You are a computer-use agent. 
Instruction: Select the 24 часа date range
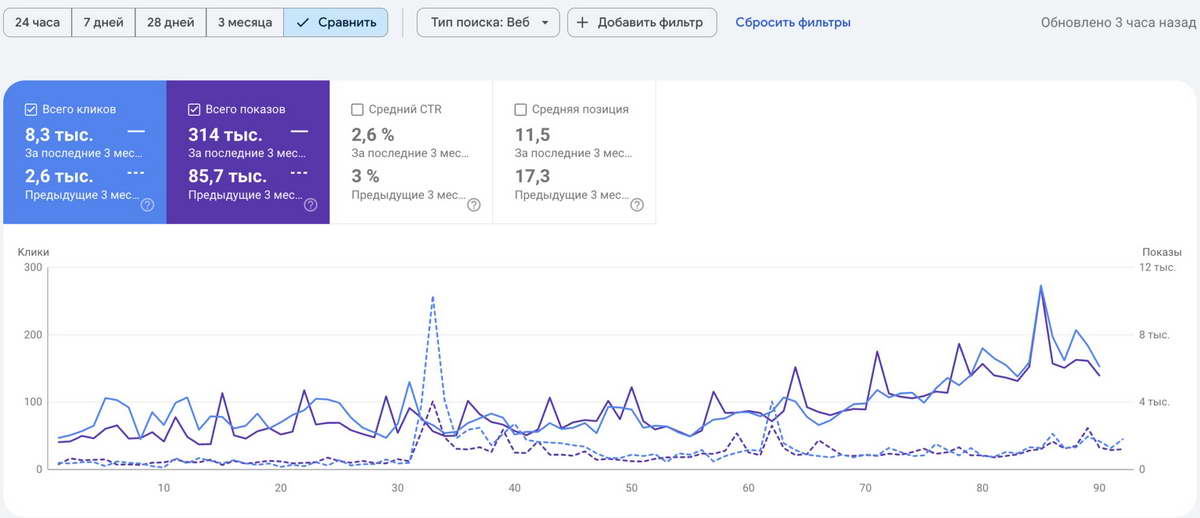[x=38, y=22]
